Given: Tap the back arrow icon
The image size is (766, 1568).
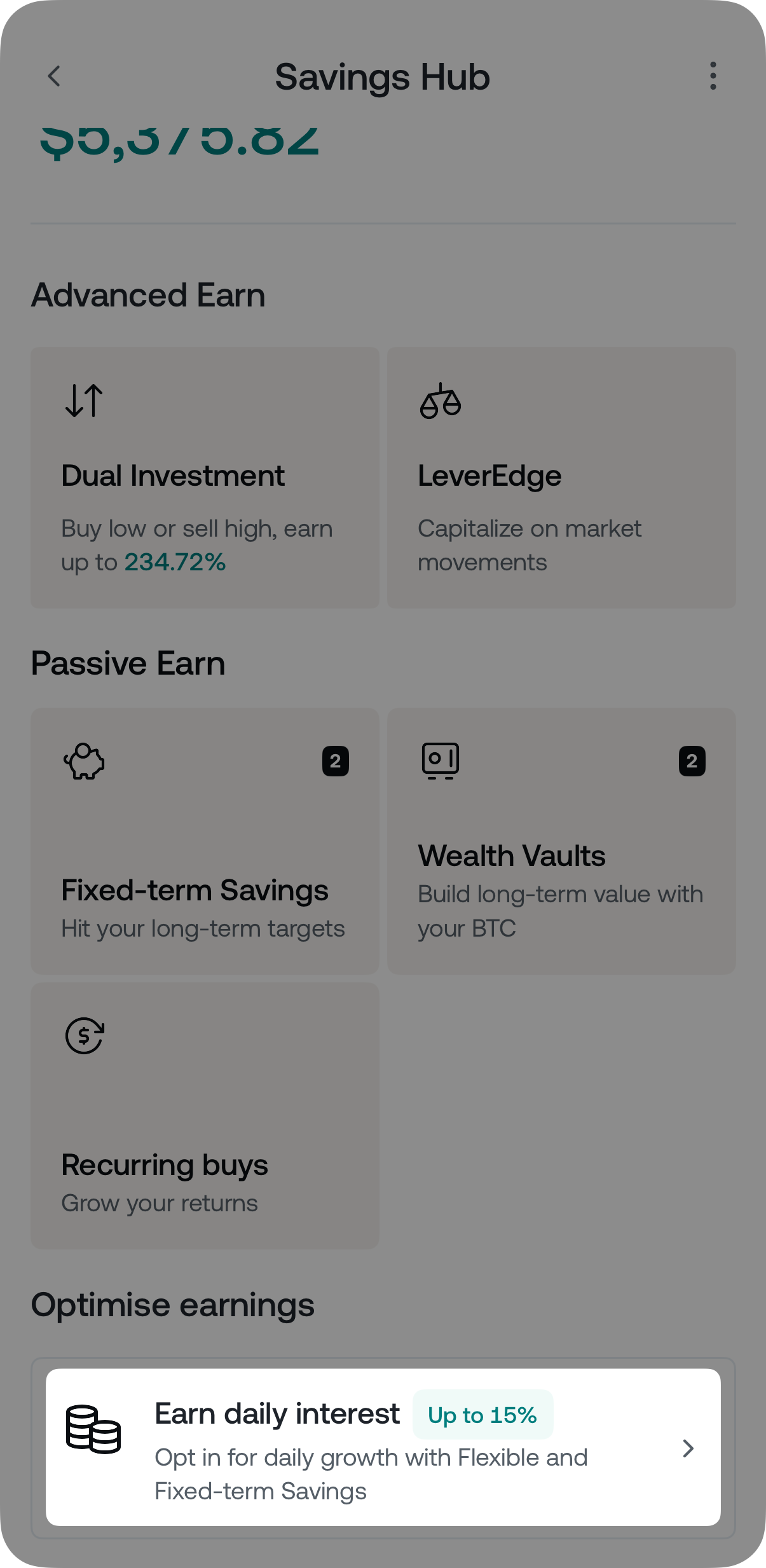Looking at the screenshot, I should [x=55, y=76].
